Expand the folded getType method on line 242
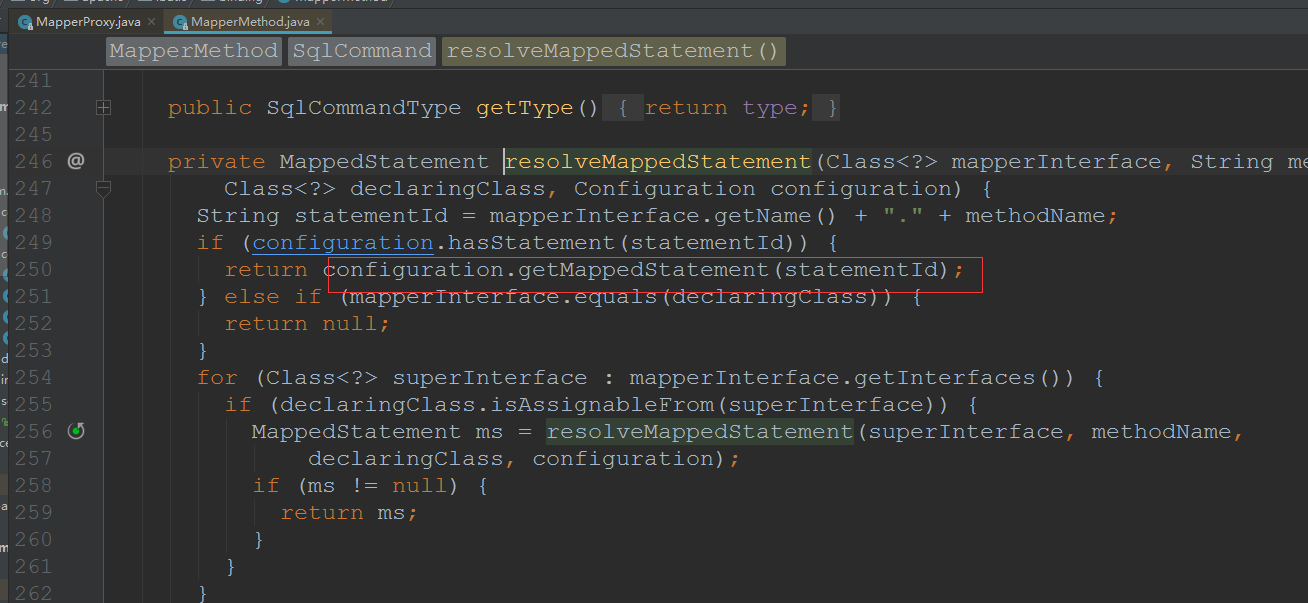 103,107
